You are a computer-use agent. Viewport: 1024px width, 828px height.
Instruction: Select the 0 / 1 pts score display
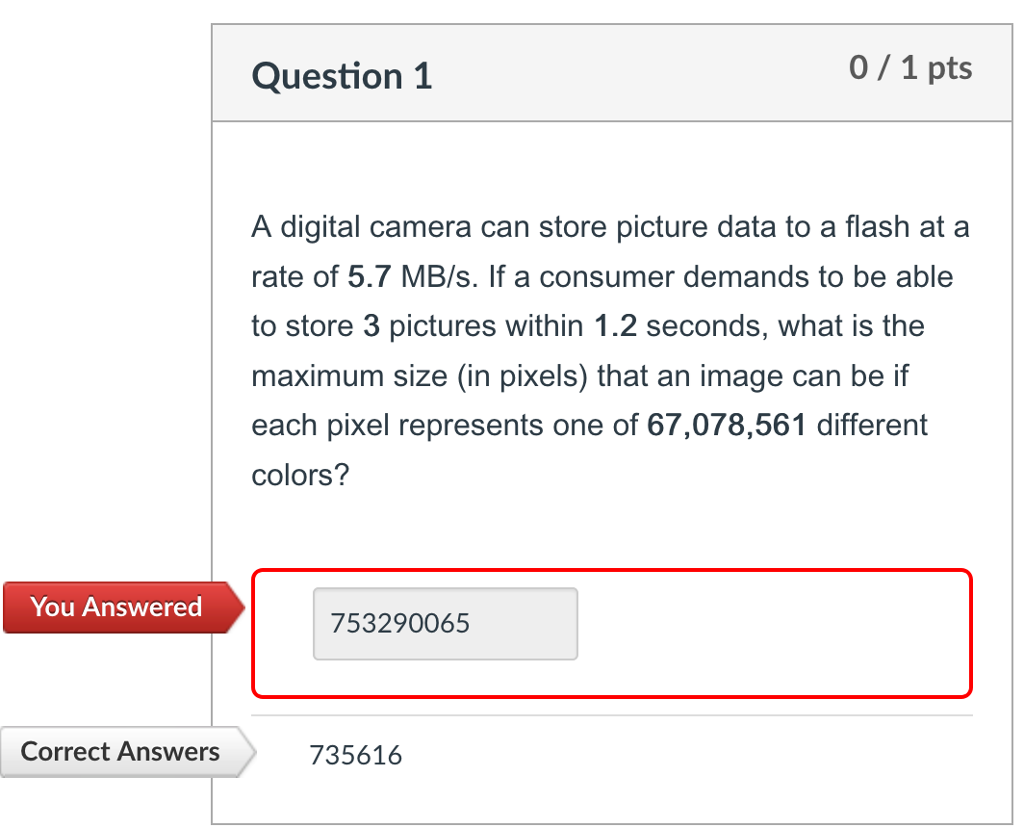pos(911,68)
